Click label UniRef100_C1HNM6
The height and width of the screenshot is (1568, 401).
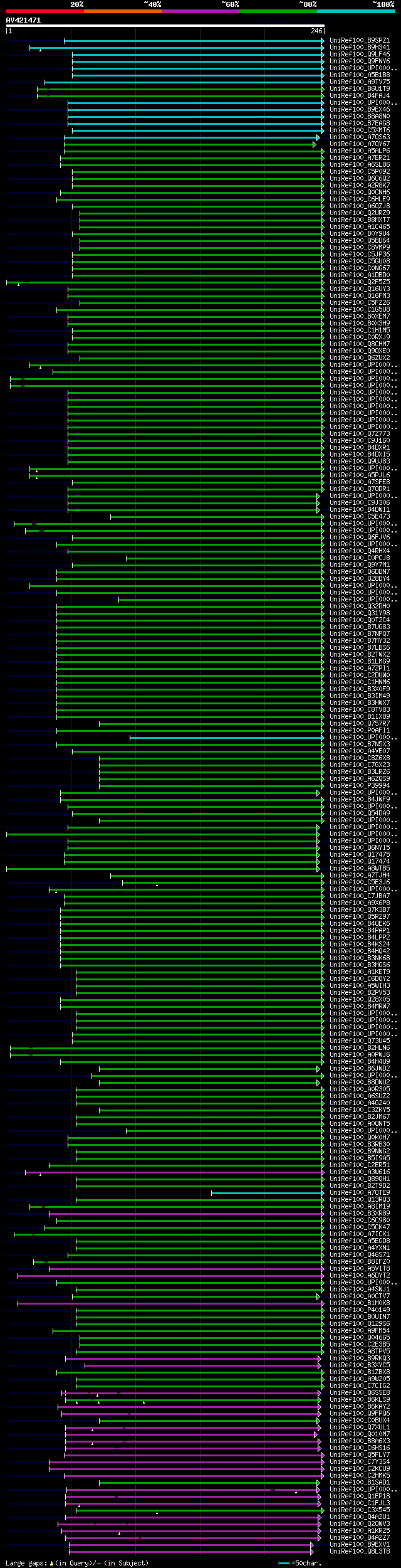360,682
